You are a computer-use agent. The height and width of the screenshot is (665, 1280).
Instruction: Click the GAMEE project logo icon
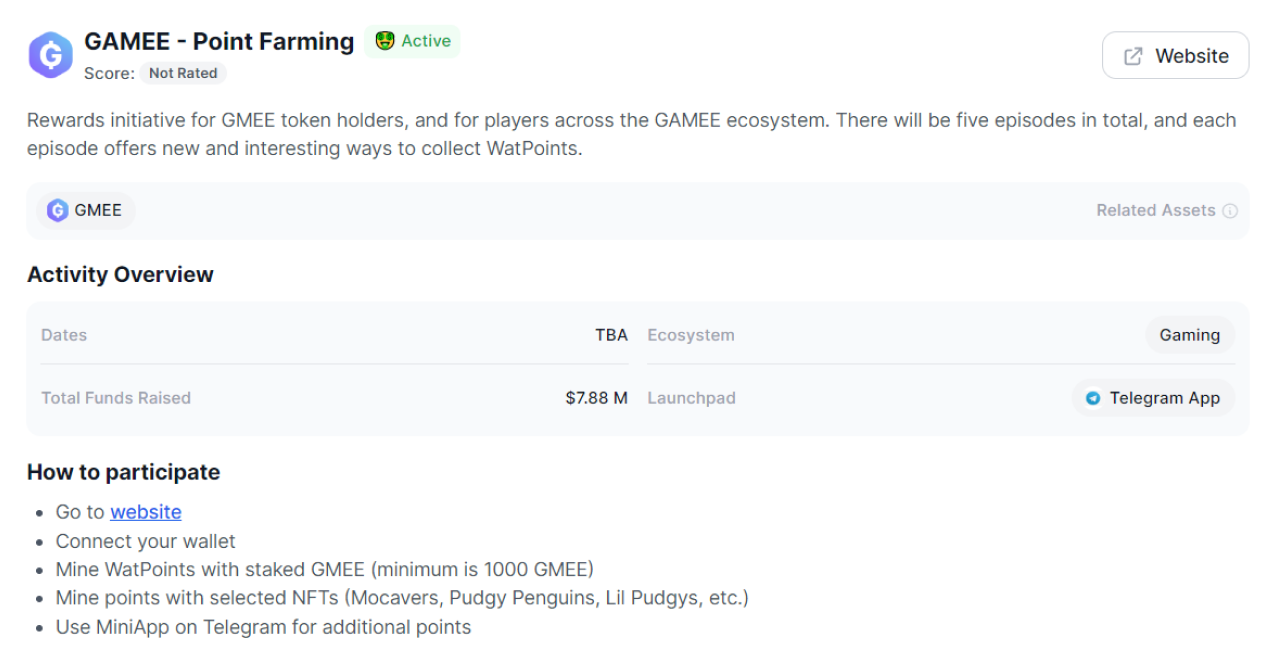50,55
